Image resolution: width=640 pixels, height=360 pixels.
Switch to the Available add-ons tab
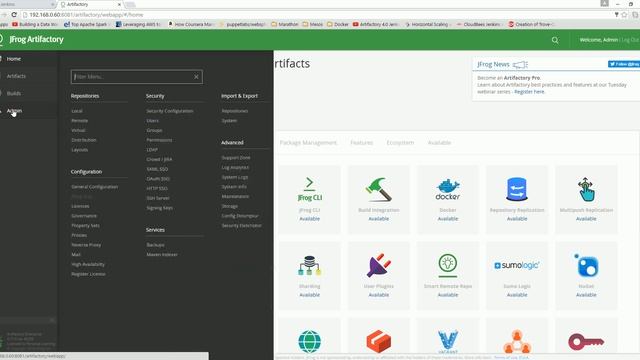439,142
